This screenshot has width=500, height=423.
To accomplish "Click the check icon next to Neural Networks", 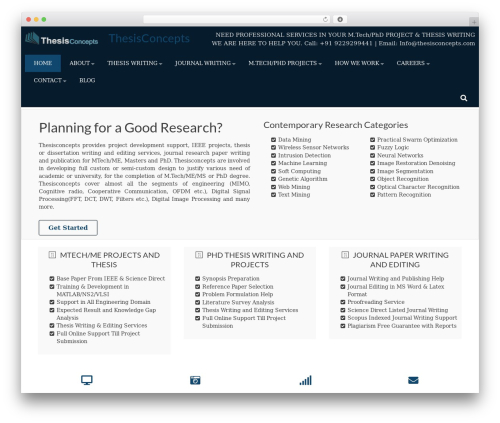I will (x=372, y=155).
